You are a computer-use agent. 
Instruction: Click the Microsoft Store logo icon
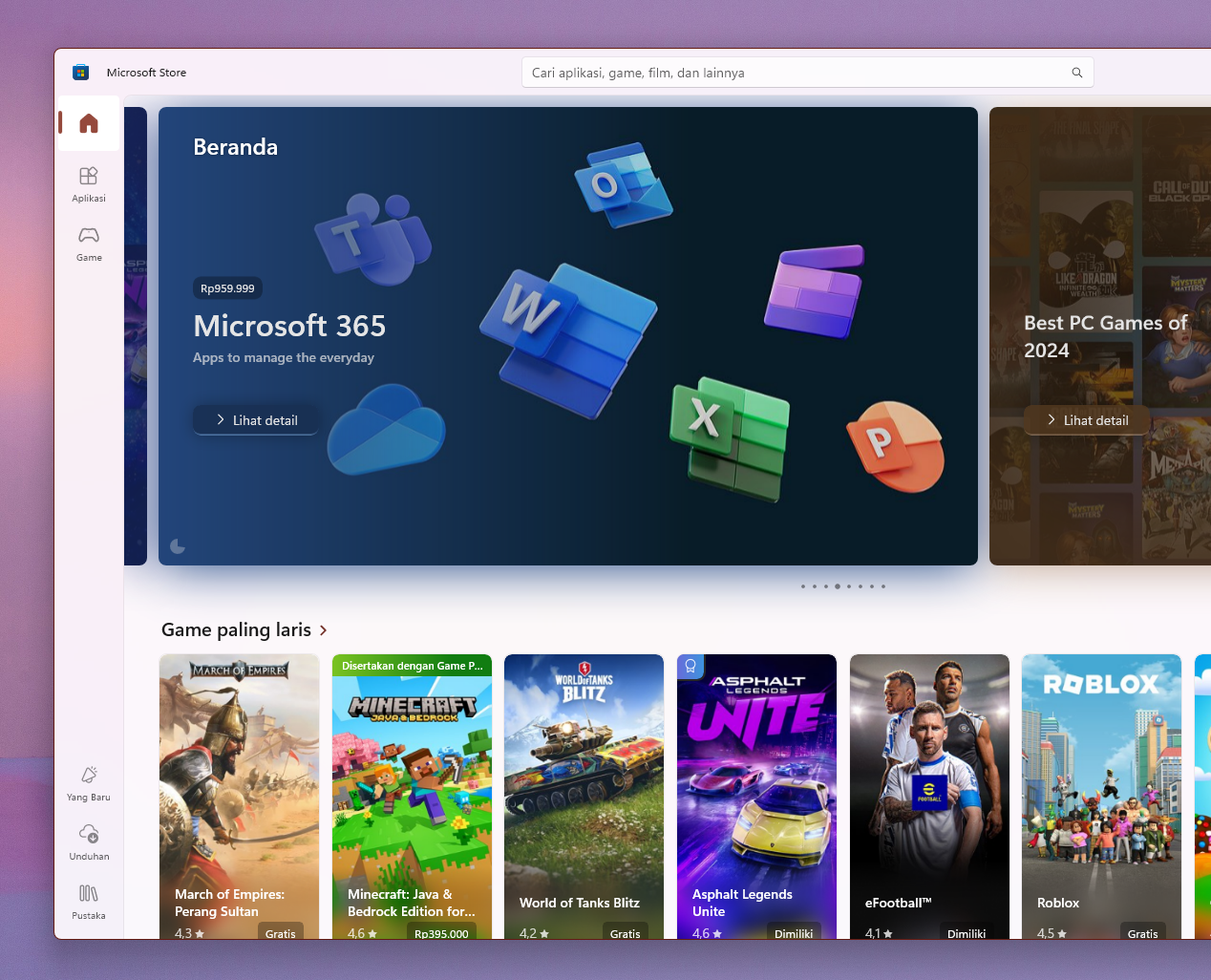81,73
